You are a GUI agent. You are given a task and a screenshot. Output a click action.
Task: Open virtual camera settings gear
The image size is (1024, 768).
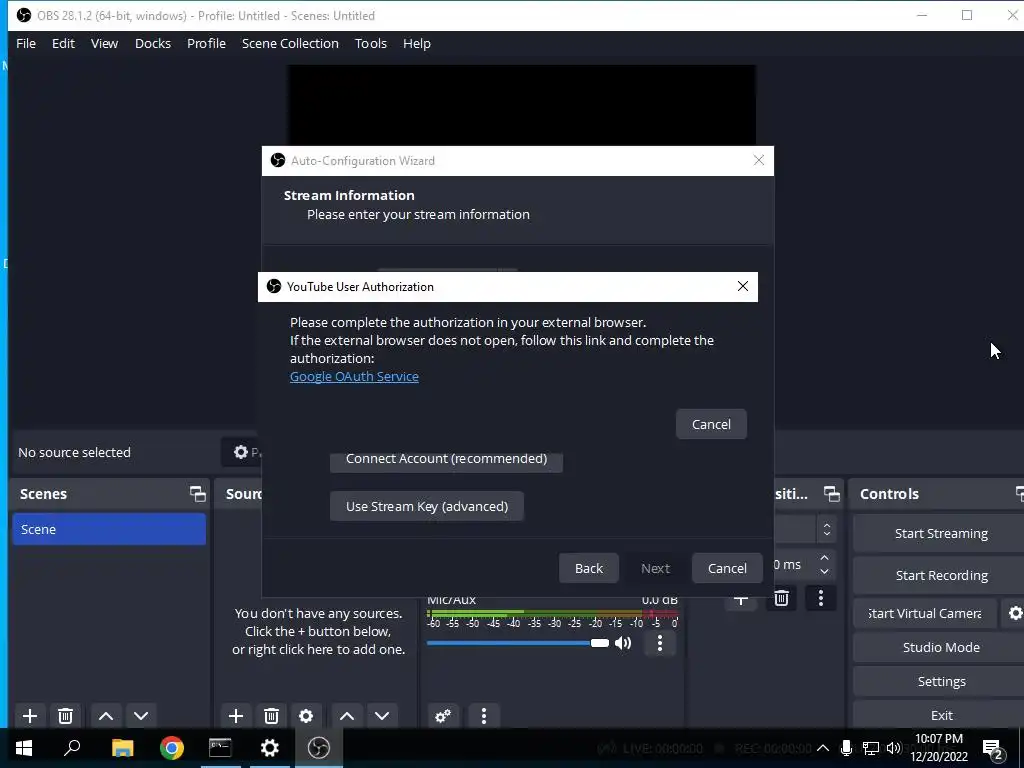(1015, 613)
